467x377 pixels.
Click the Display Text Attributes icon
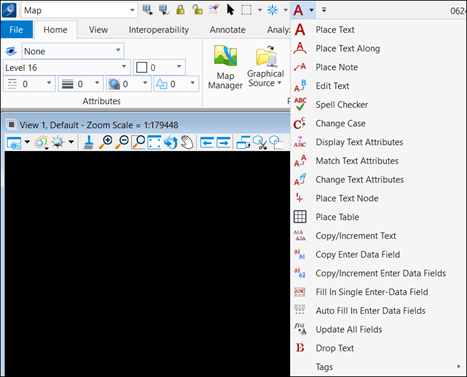300,142
